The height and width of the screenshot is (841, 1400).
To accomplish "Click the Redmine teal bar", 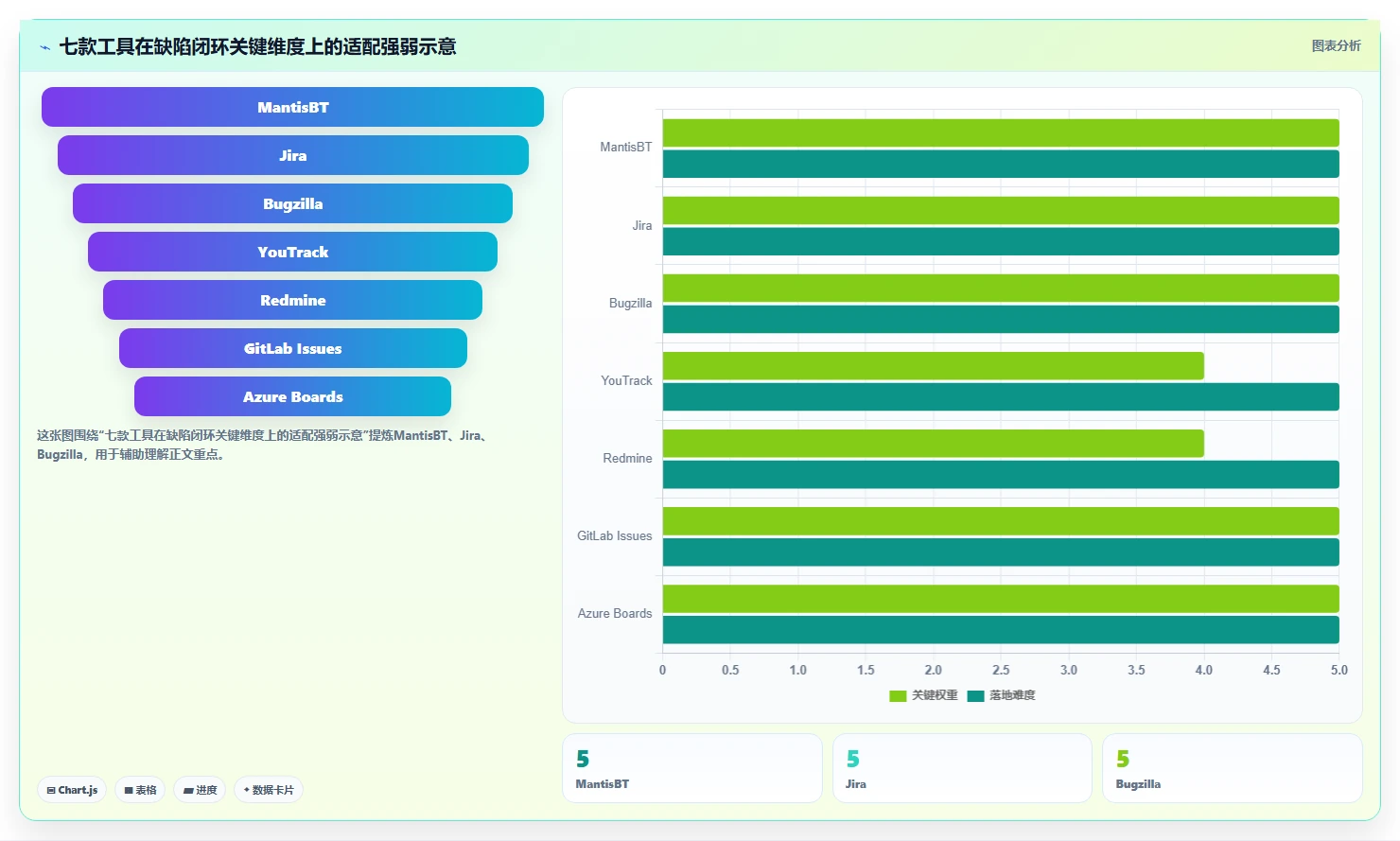I will tap(1001, 474).
